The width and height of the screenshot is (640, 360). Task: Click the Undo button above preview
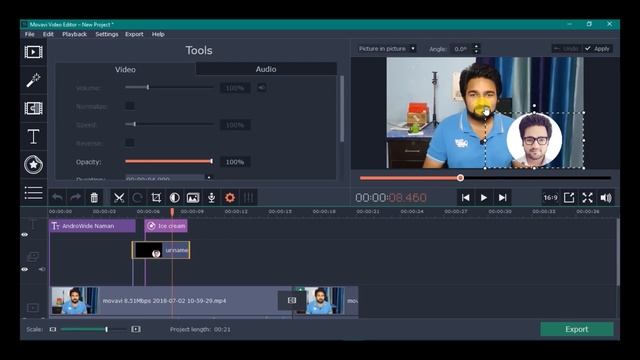point(567,49)
